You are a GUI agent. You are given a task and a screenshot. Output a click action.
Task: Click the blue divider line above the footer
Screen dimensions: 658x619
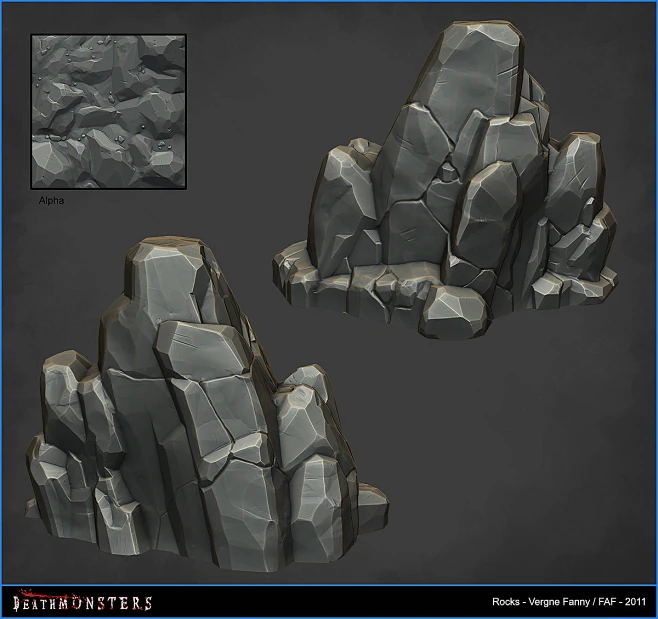point(329,586)
